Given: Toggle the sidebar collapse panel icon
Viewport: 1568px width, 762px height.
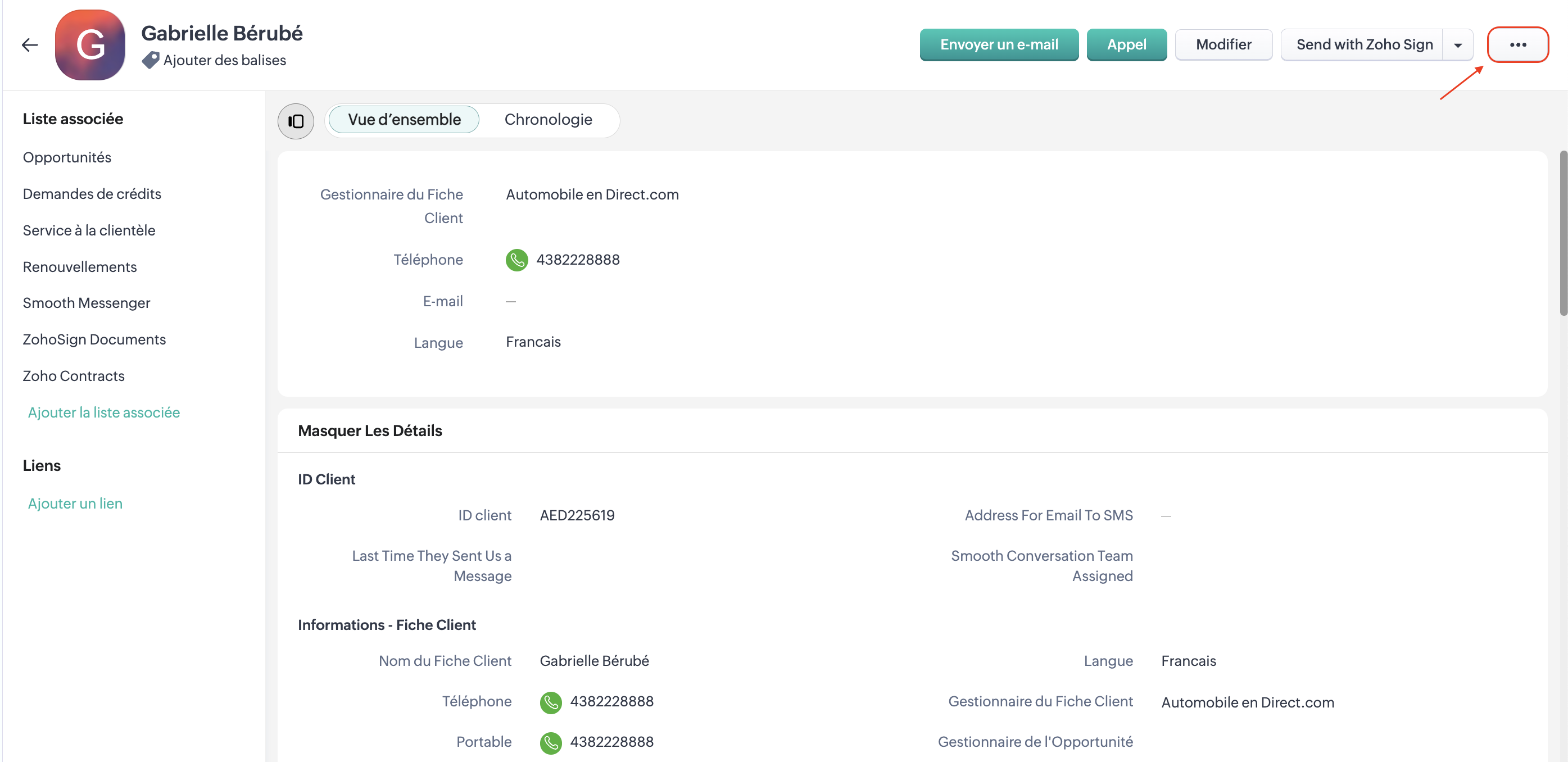Looking at the screenshot, I should [296, 121].
